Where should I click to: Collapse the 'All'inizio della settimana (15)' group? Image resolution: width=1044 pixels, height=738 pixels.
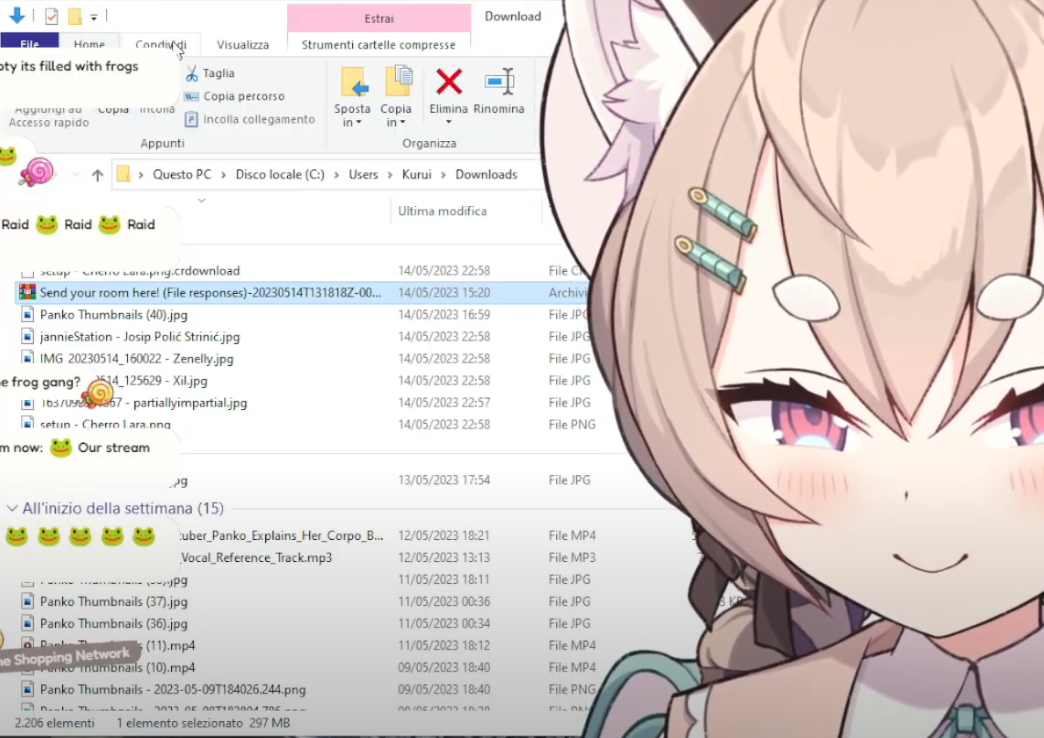pyautogui.click(x=12, y=509)
